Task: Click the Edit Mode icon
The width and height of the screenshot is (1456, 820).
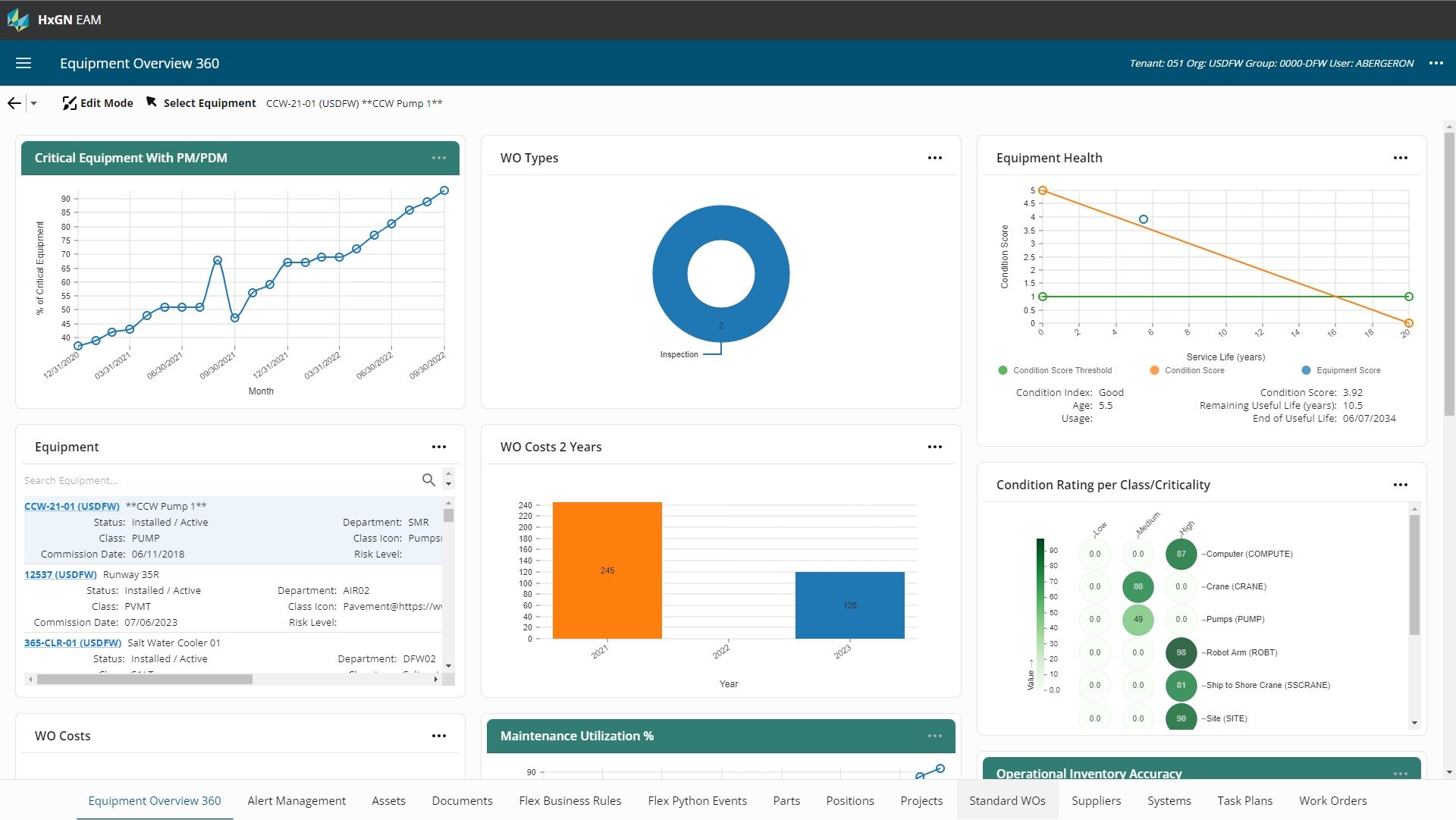Action: click(x=69, y=103)
